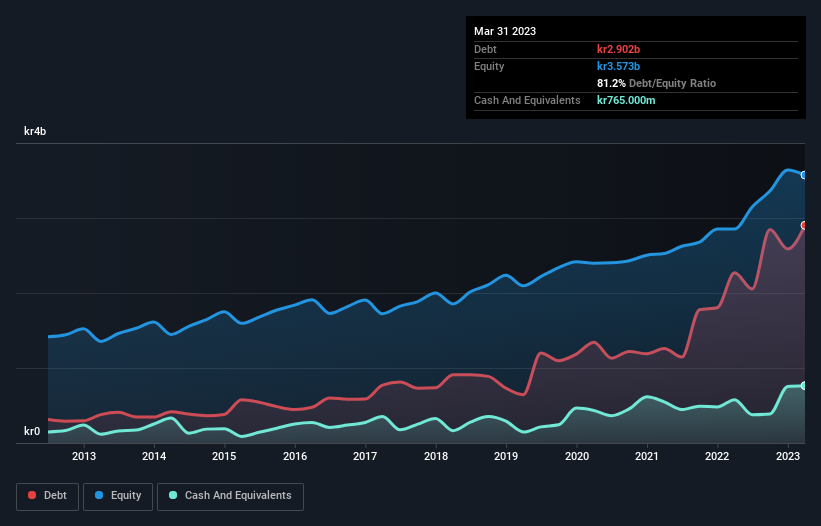This screenshot has height=526, width=821.
Task: Select the 2019 axis label
Action: (x=506, y=456)
